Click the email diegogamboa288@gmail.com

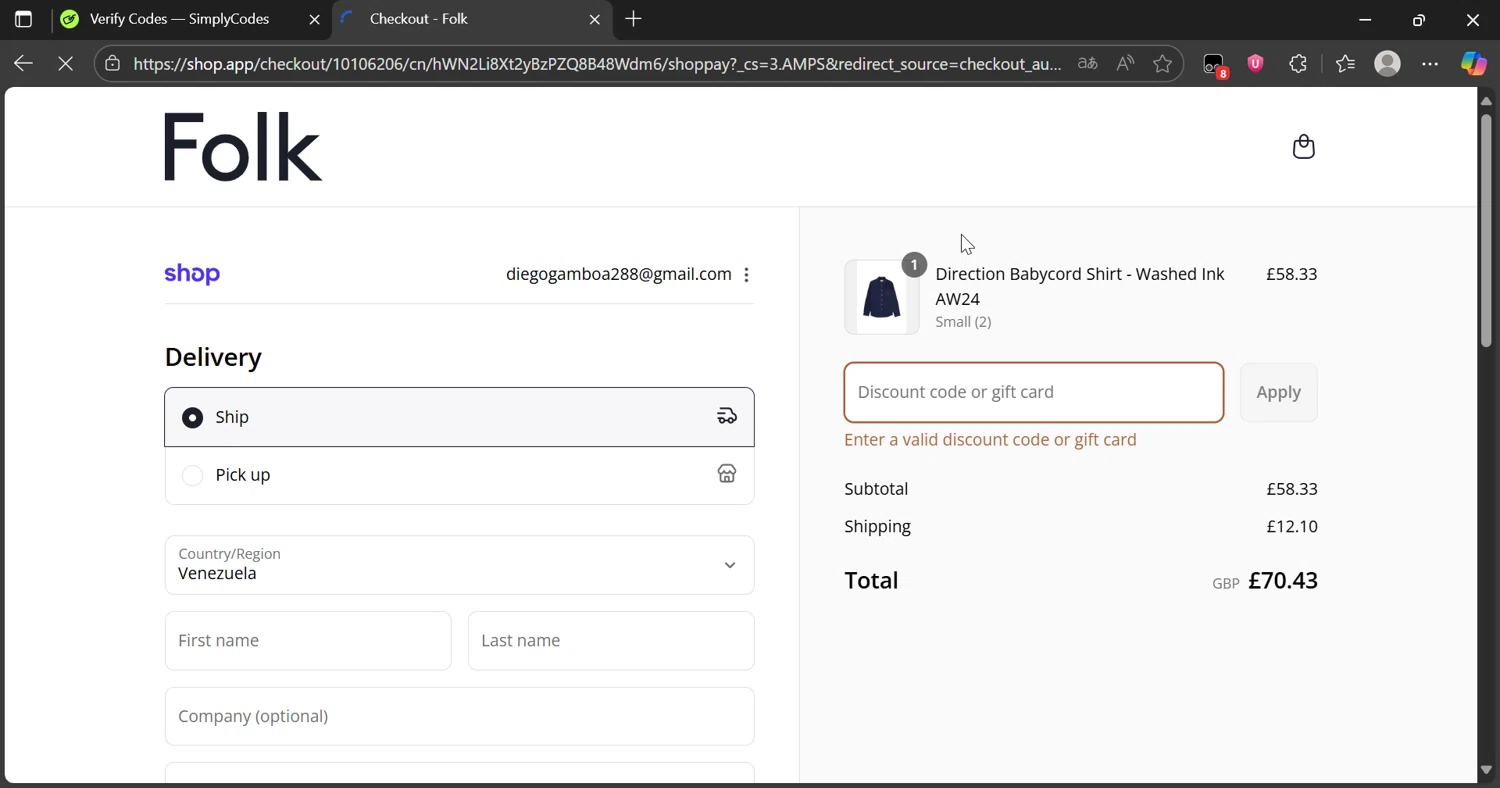coord(619,274)
